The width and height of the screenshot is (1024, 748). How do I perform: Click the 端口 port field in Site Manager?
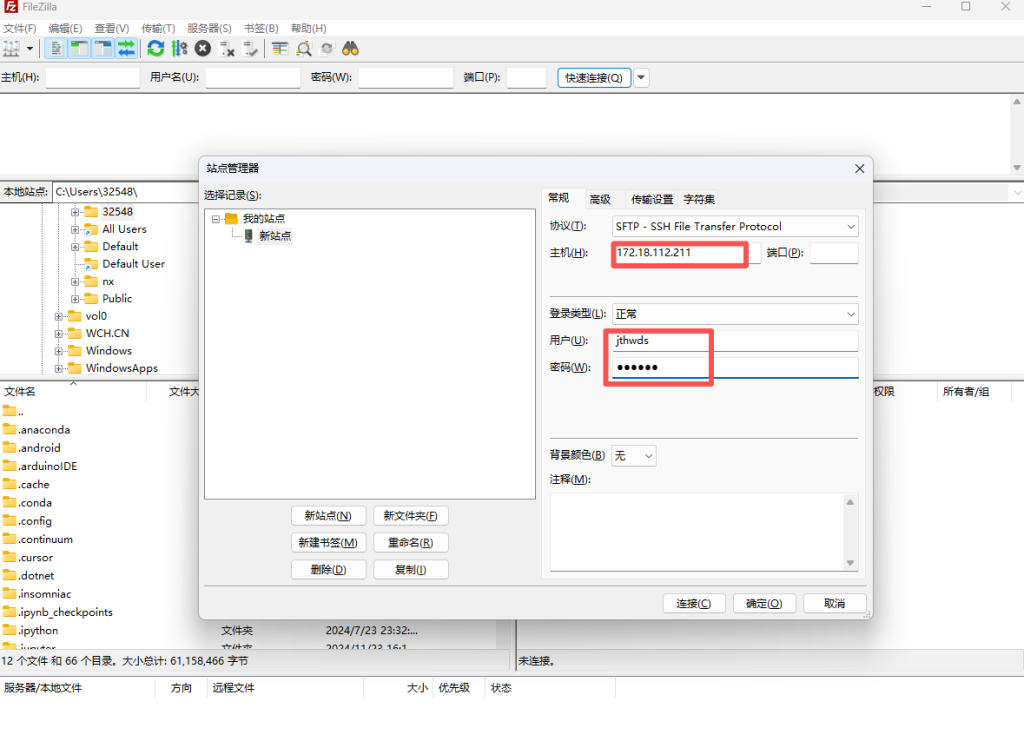833,253
